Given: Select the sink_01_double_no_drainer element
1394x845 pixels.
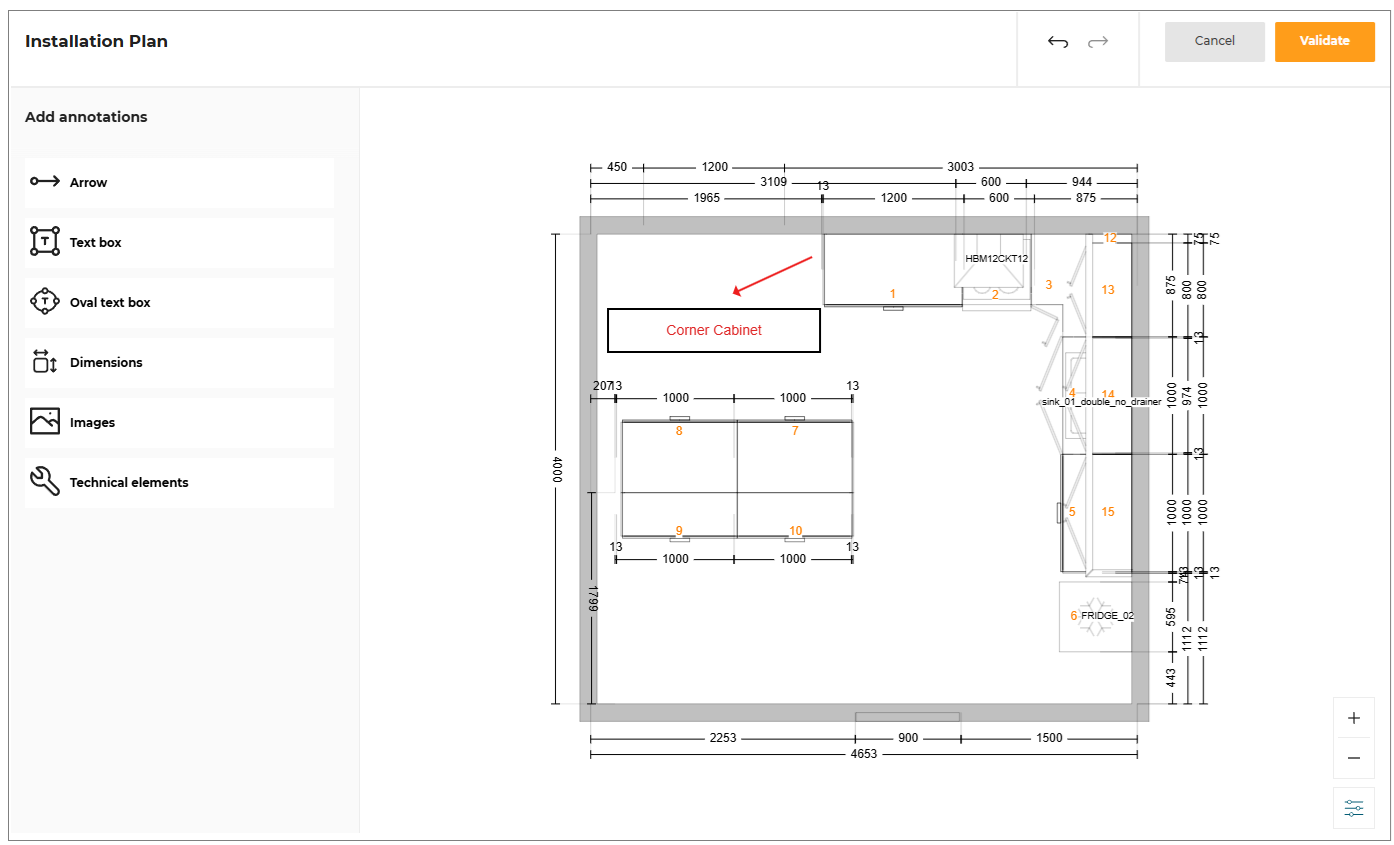Looking at the screenshot, I should point(1100,401).
